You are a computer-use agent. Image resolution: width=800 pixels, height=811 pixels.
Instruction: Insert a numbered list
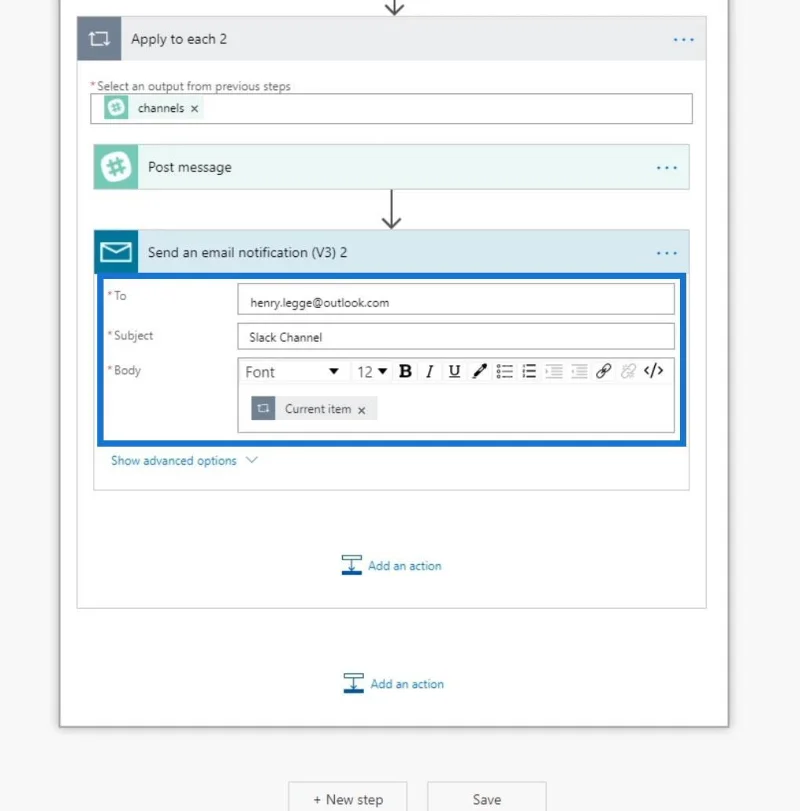(529, 371)
